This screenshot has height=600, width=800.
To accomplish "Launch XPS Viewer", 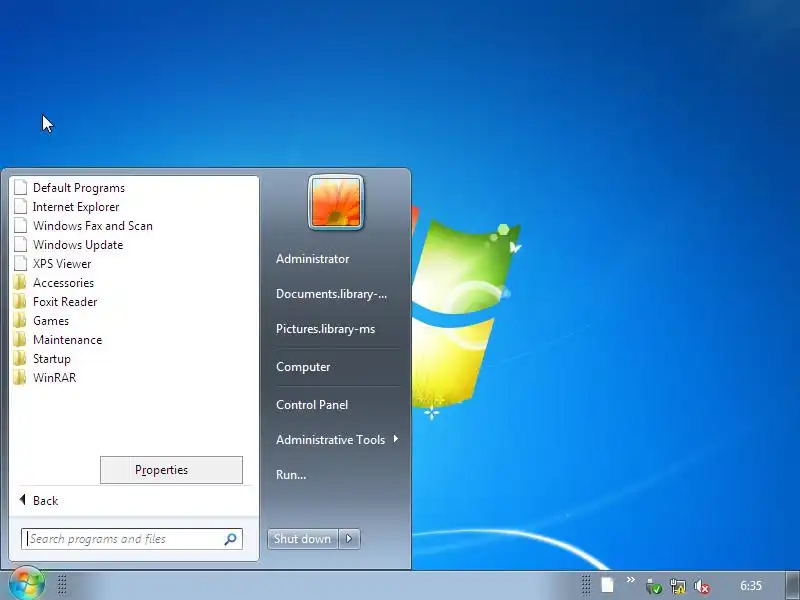I will (x=62, y=264).
